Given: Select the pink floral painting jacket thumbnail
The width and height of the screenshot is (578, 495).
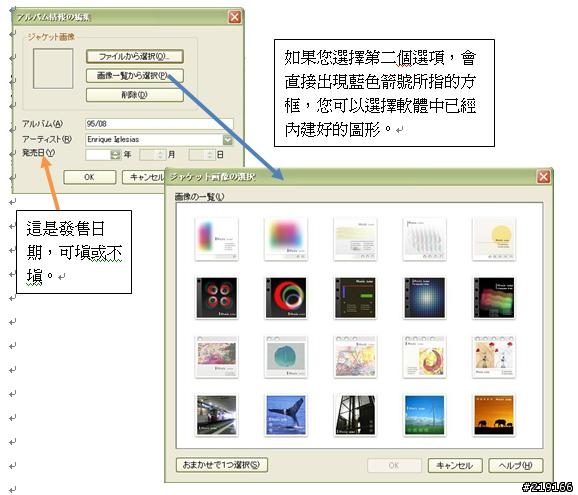Looking at the screenshot, I should [216, 357].
